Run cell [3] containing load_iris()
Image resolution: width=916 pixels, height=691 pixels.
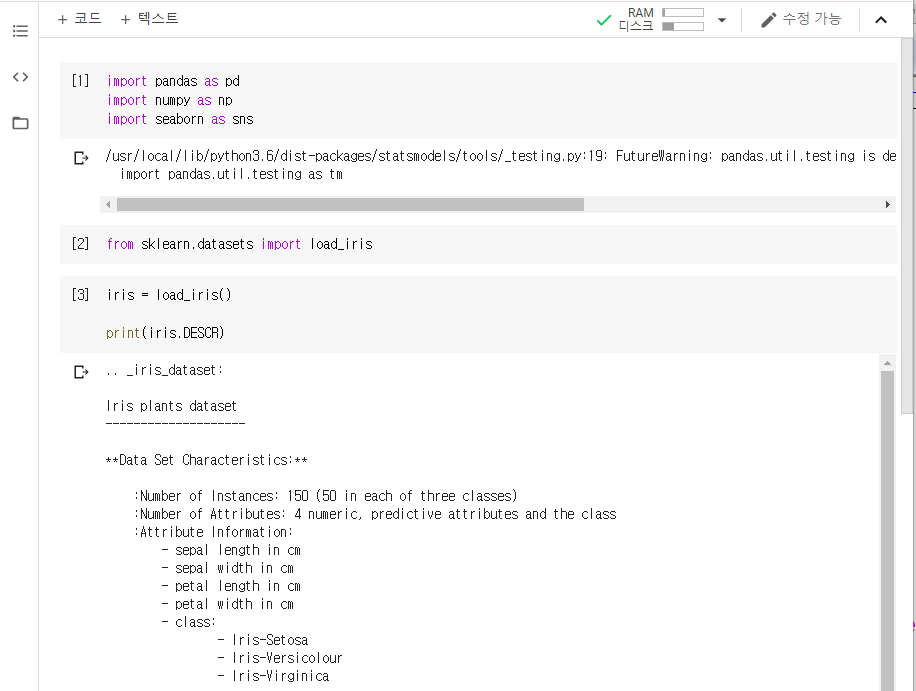(80, 295)
